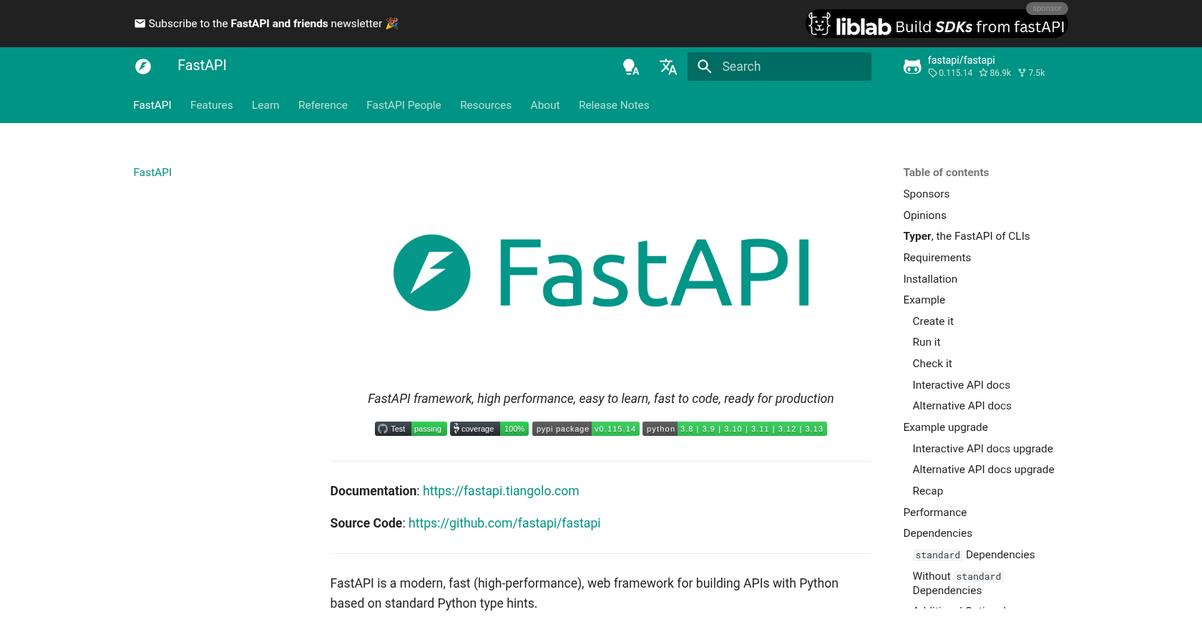
Task: Click the pypi package version badge
Action: click(585, 428)
